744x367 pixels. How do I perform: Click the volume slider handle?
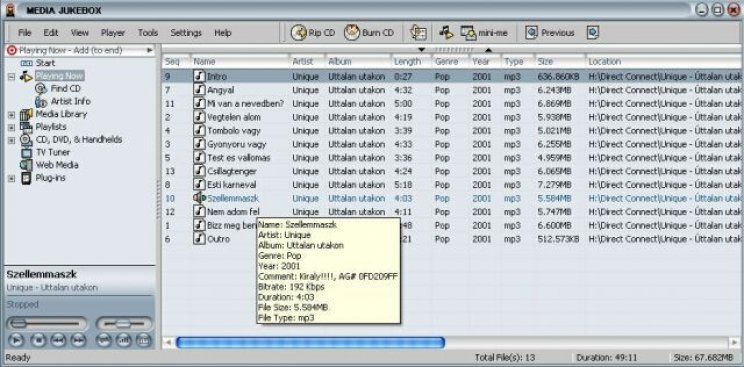[123, 324]
